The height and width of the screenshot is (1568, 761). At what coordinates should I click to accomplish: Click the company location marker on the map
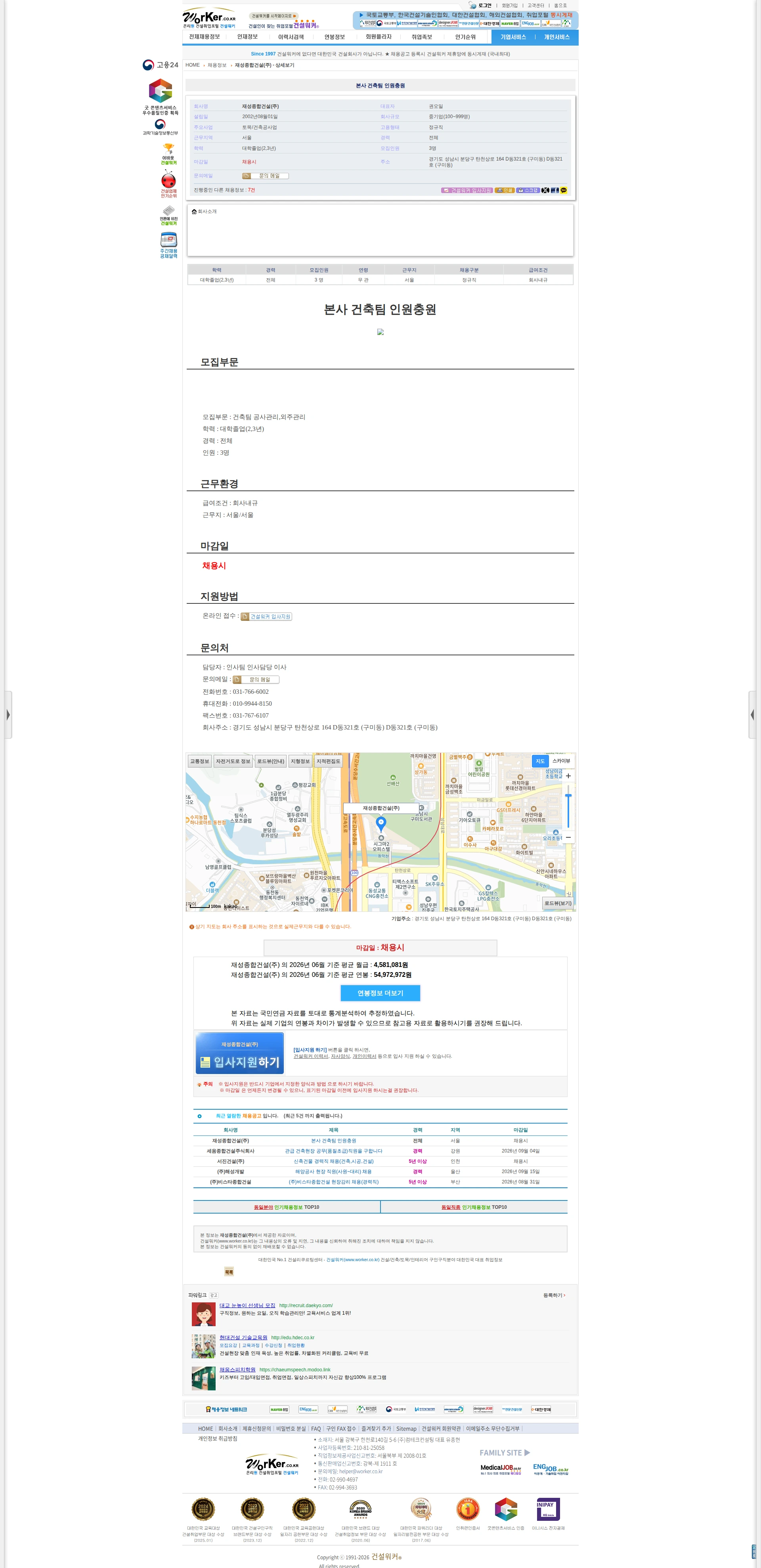[x=381, y=824]
